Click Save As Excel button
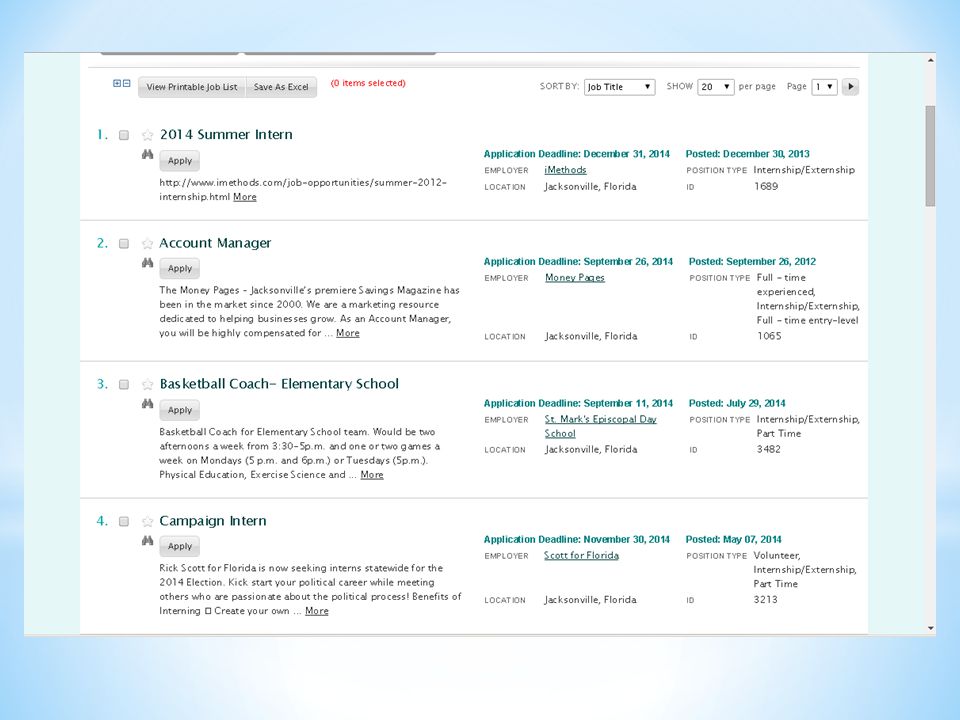This screenshot has height=720, width=960. (x=281, y=87)
